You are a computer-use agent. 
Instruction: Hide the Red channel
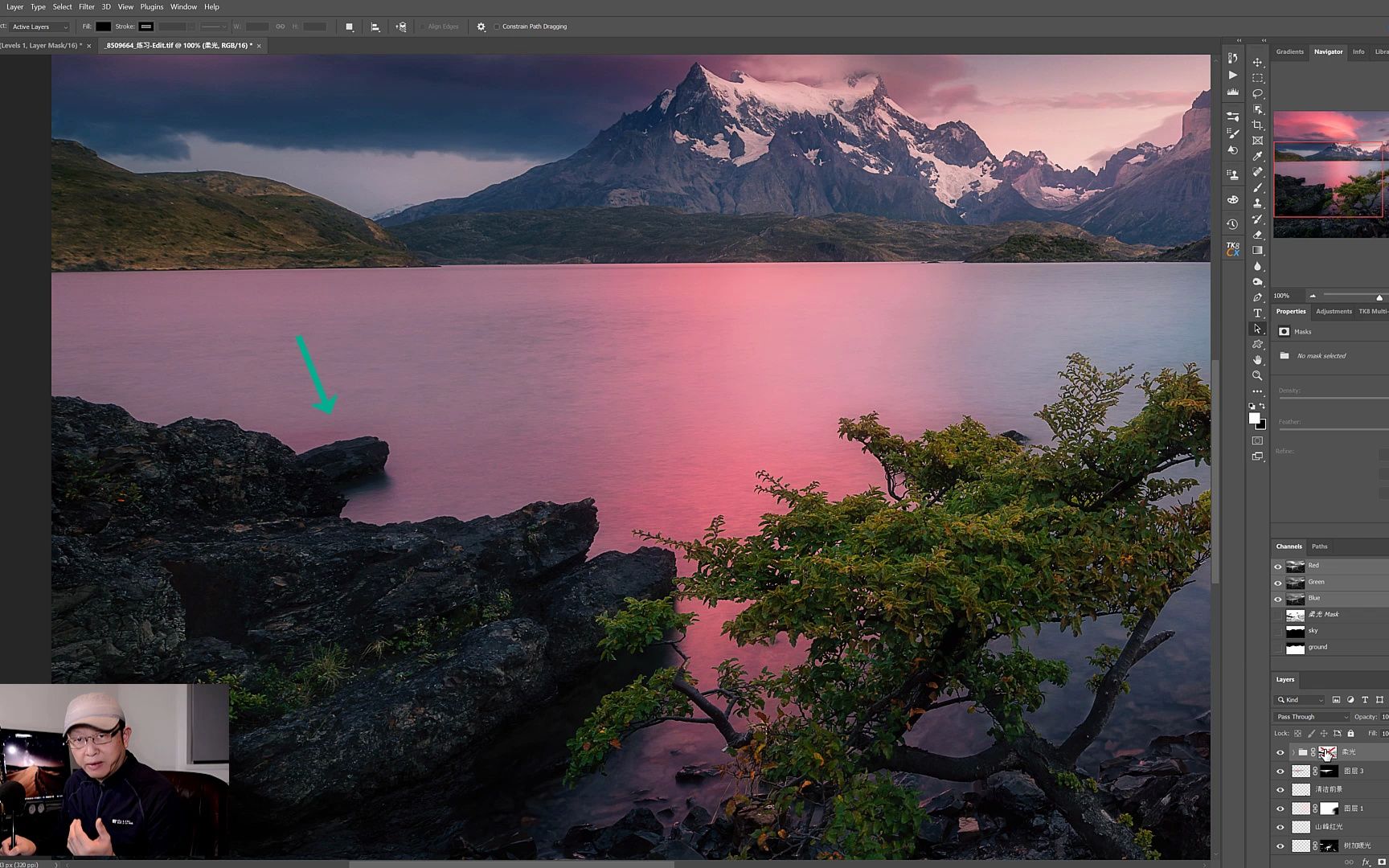click(1278, 567)
